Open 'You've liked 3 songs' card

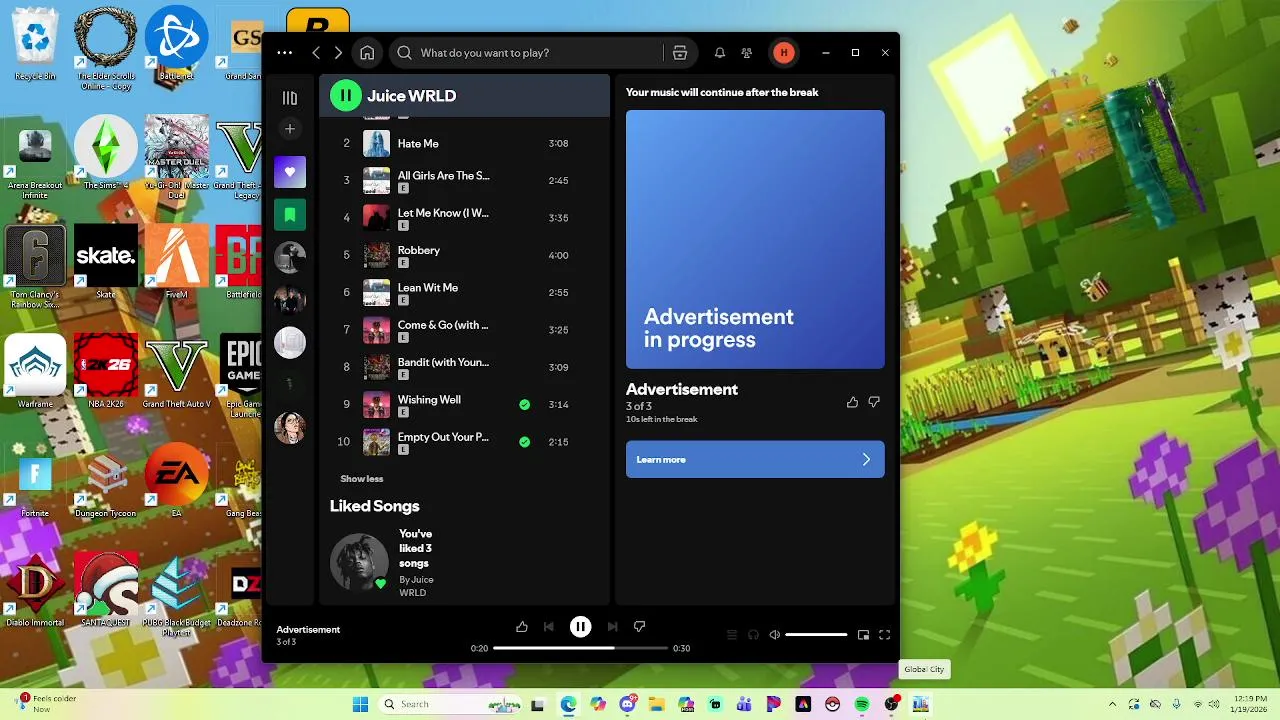pyautogui.click(x=416, y=548)
